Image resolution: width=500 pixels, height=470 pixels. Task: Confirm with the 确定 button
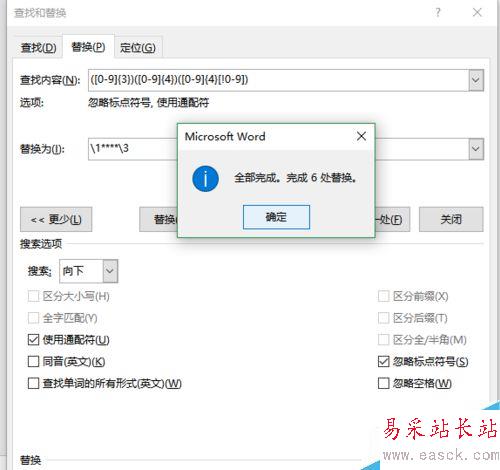pyautogui.click(x=276, y=217)
